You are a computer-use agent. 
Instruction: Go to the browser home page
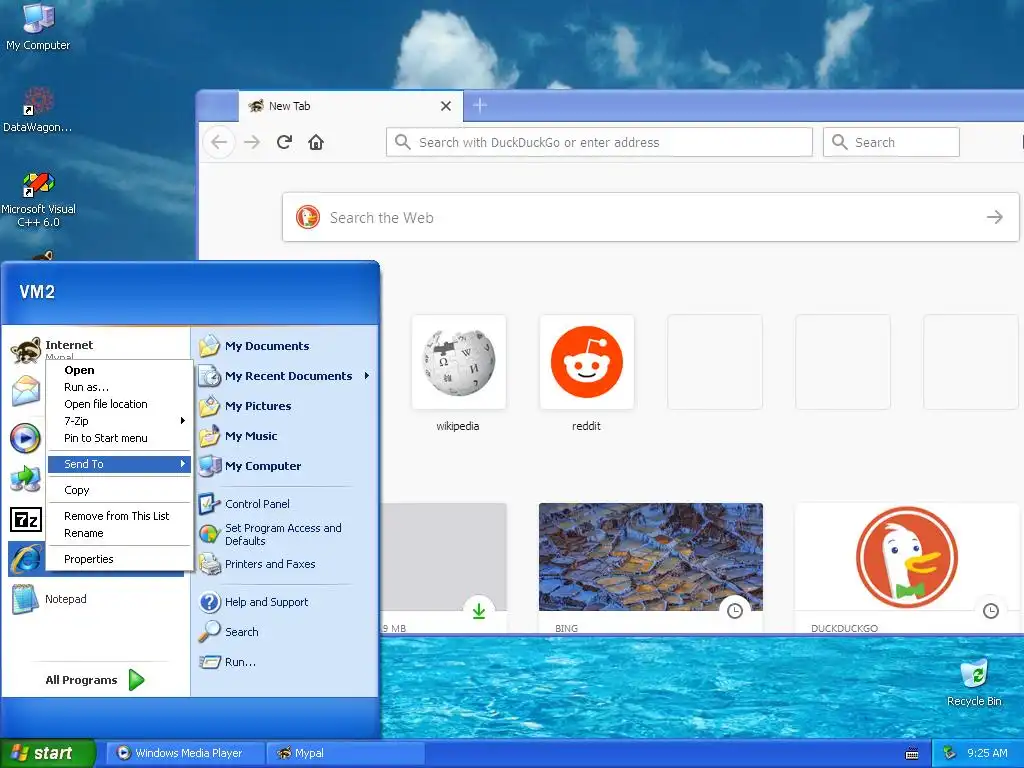(x=316, y=142)
